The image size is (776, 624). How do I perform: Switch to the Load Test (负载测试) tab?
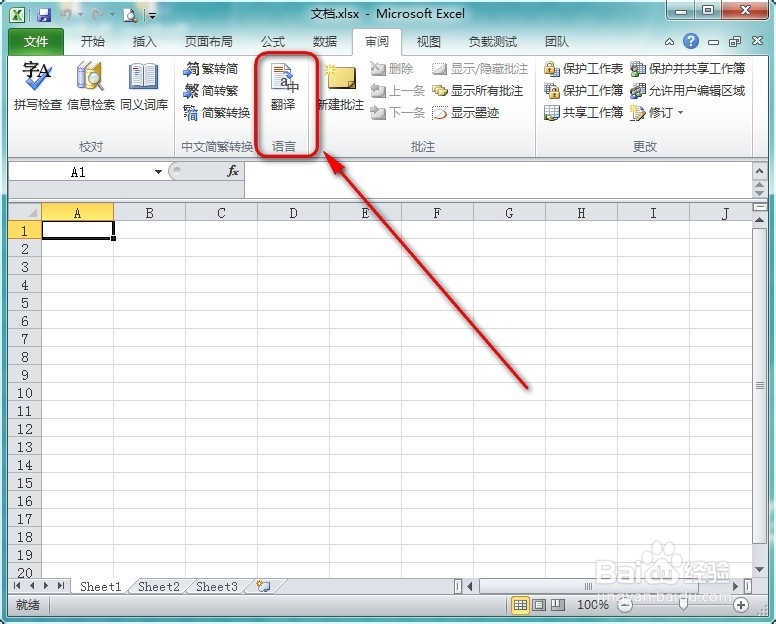click(x=492, y=42)
